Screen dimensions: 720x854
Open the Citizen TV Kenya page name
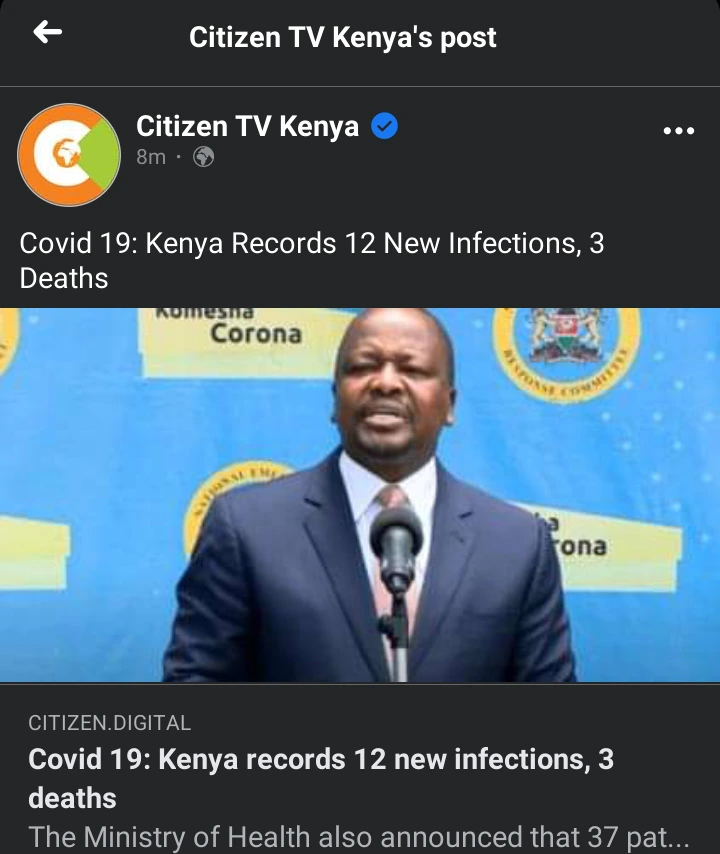pos(247,126)
